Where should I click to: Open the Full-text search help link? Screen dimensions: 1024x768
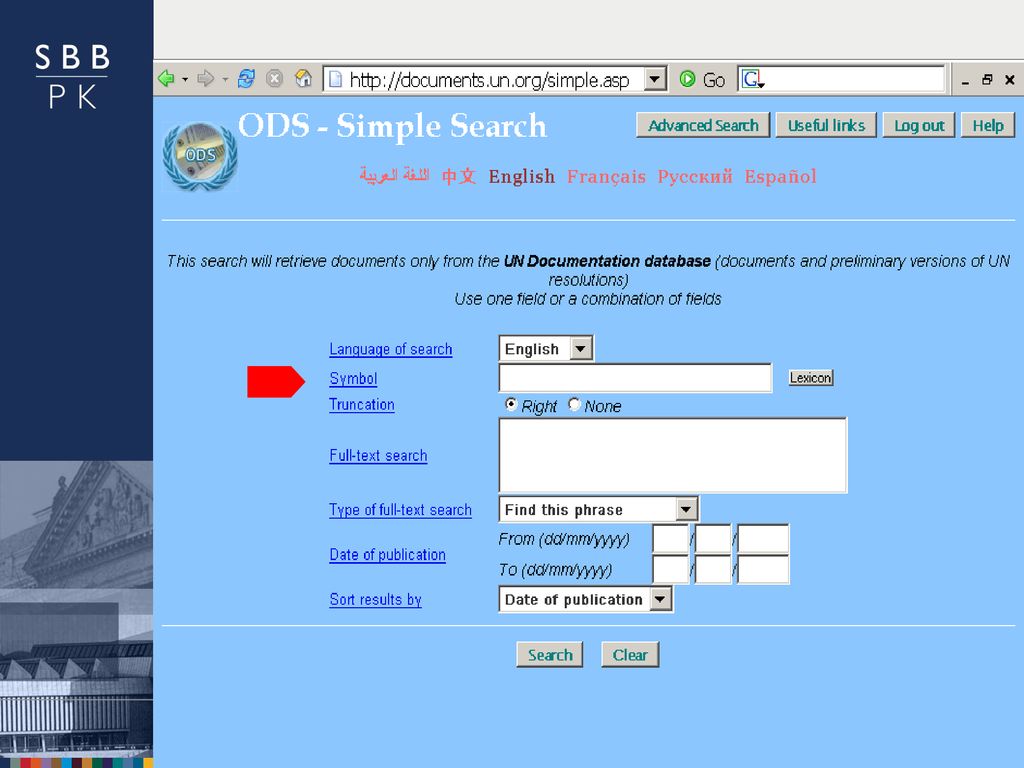click(378, 455)
